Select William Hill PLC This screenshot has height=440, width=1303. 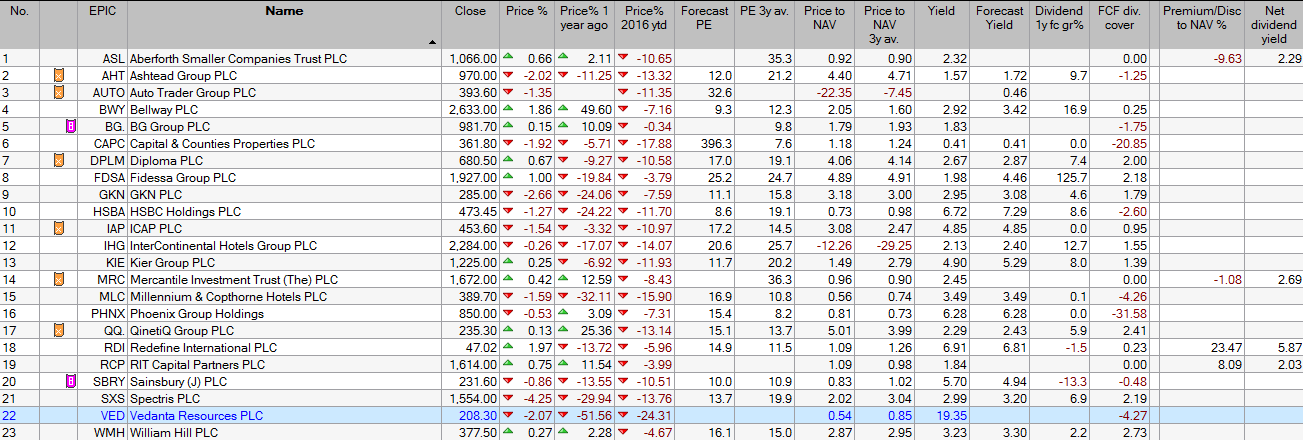click(x=173, y=433)
